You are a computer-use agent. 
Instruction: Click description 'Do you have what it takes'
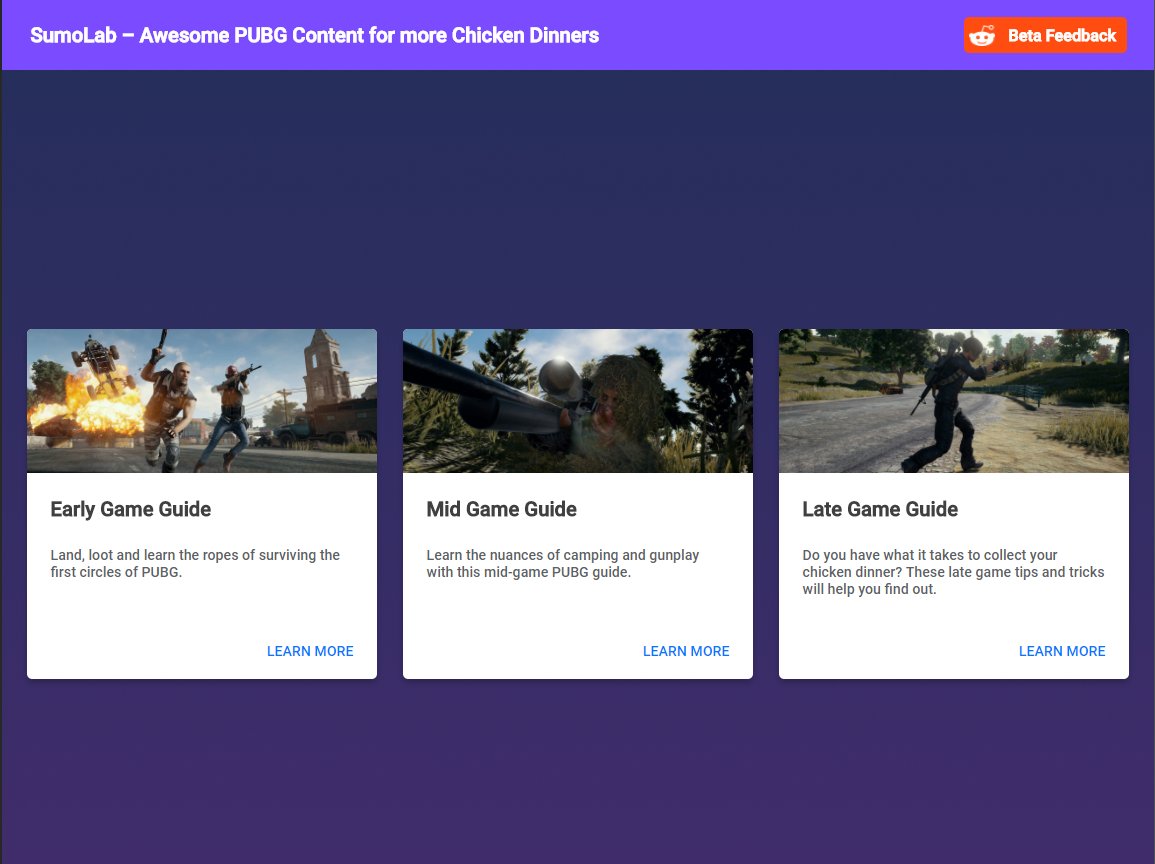[x=953, y=572]
